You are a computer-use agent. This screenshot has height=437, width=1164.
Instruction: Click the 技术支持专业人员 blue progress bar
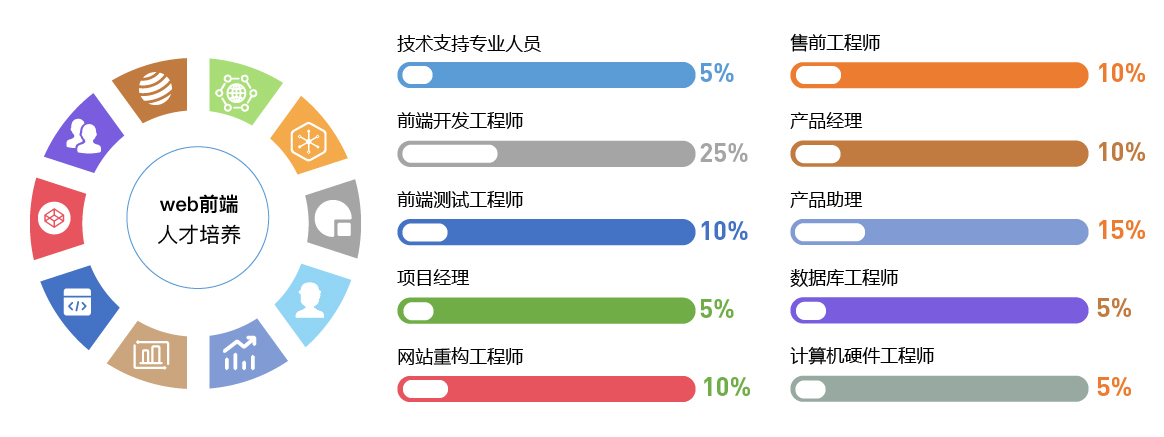[546, 74]
